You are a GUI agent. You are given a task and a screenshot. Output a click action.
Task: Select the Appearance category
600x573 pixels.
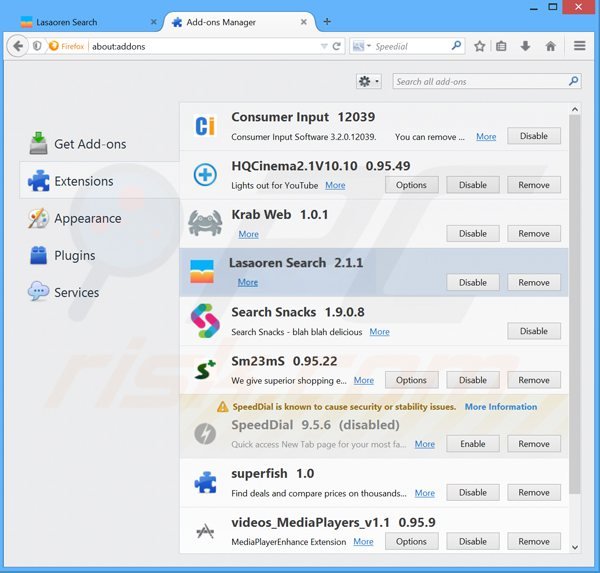click(99, 218)
